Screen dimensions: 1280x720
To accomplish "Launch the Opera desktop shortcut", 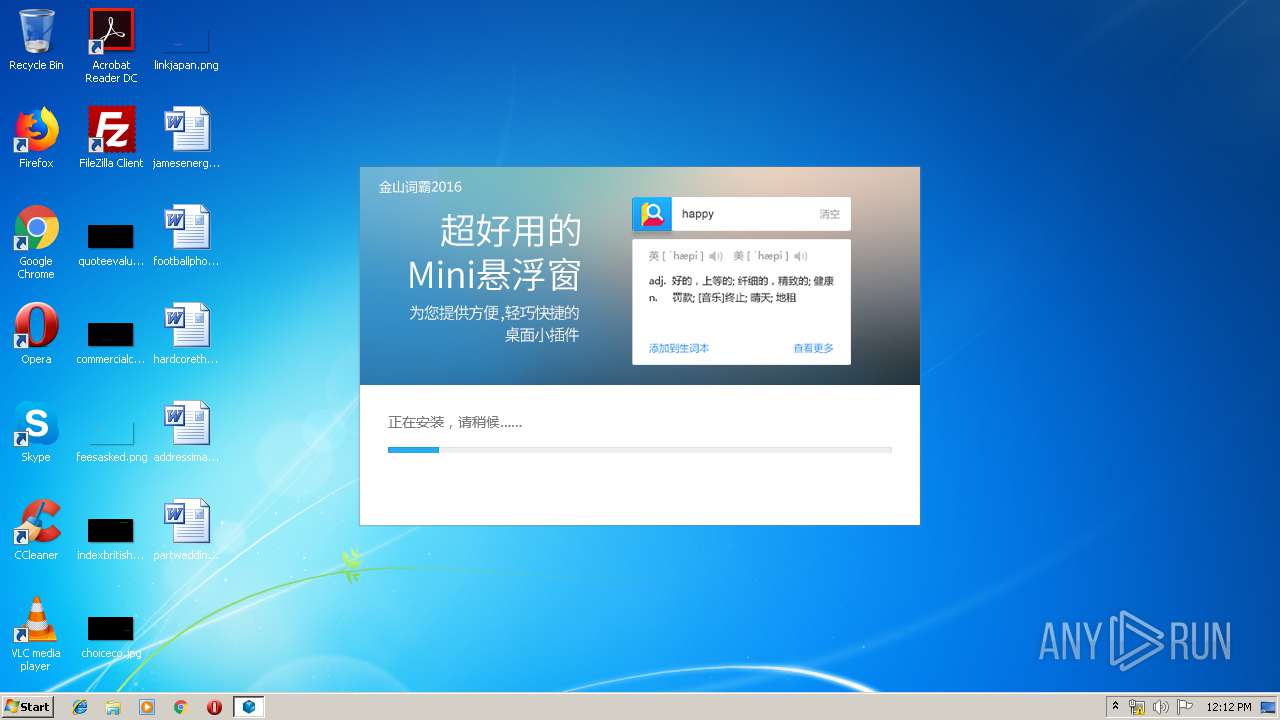I will [36, 334].
